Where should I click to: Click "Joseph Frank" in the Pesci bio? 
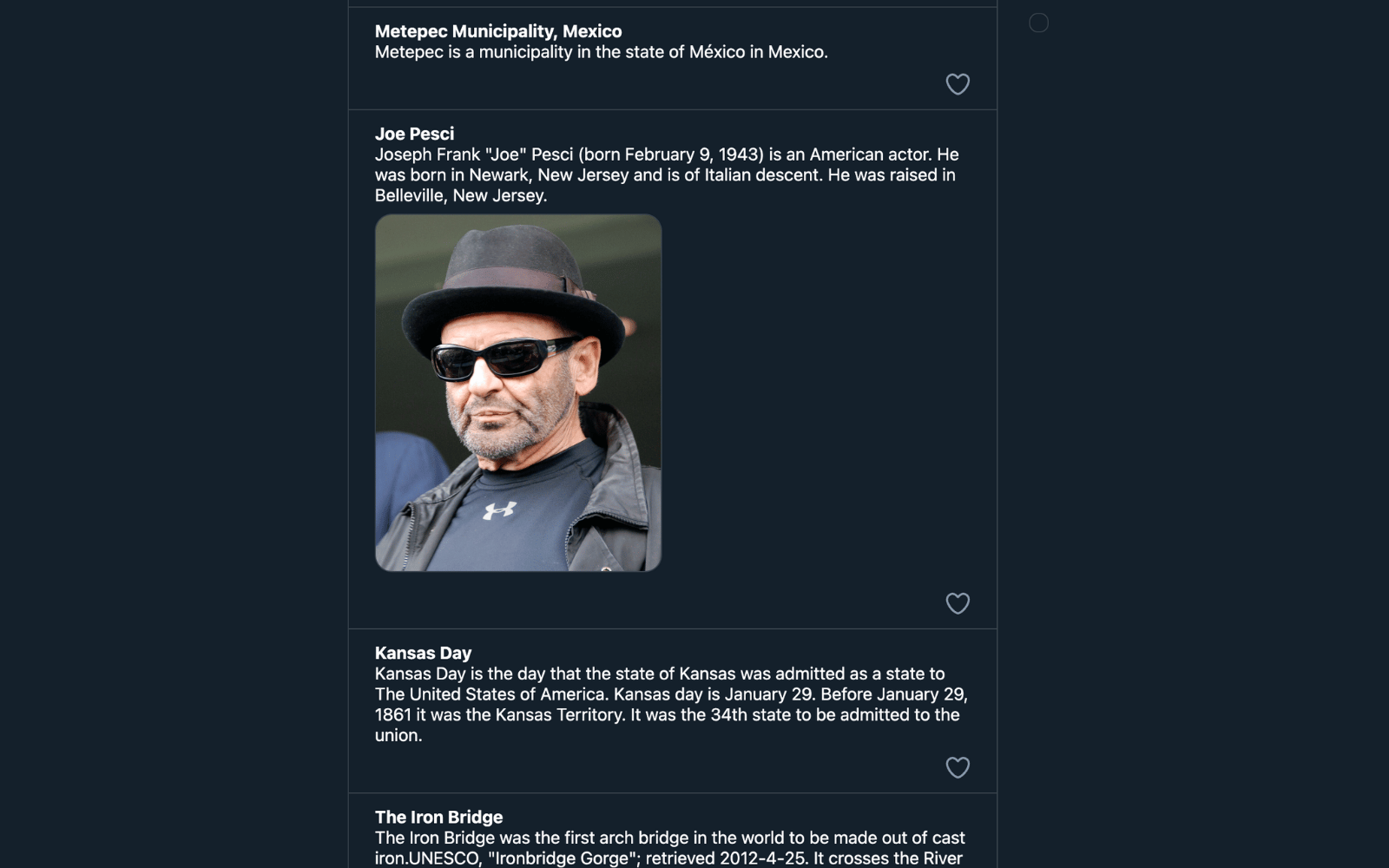point(427,155)
